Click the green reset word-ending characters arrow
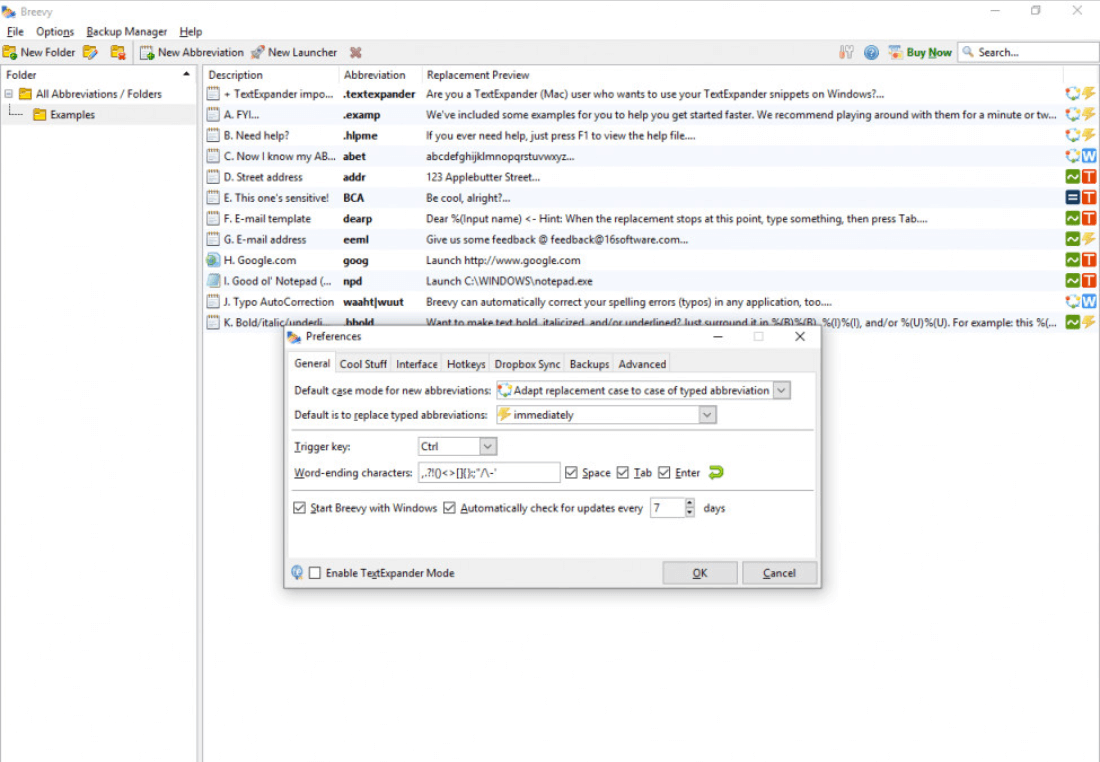1100x762 pixels. (715, 473)
